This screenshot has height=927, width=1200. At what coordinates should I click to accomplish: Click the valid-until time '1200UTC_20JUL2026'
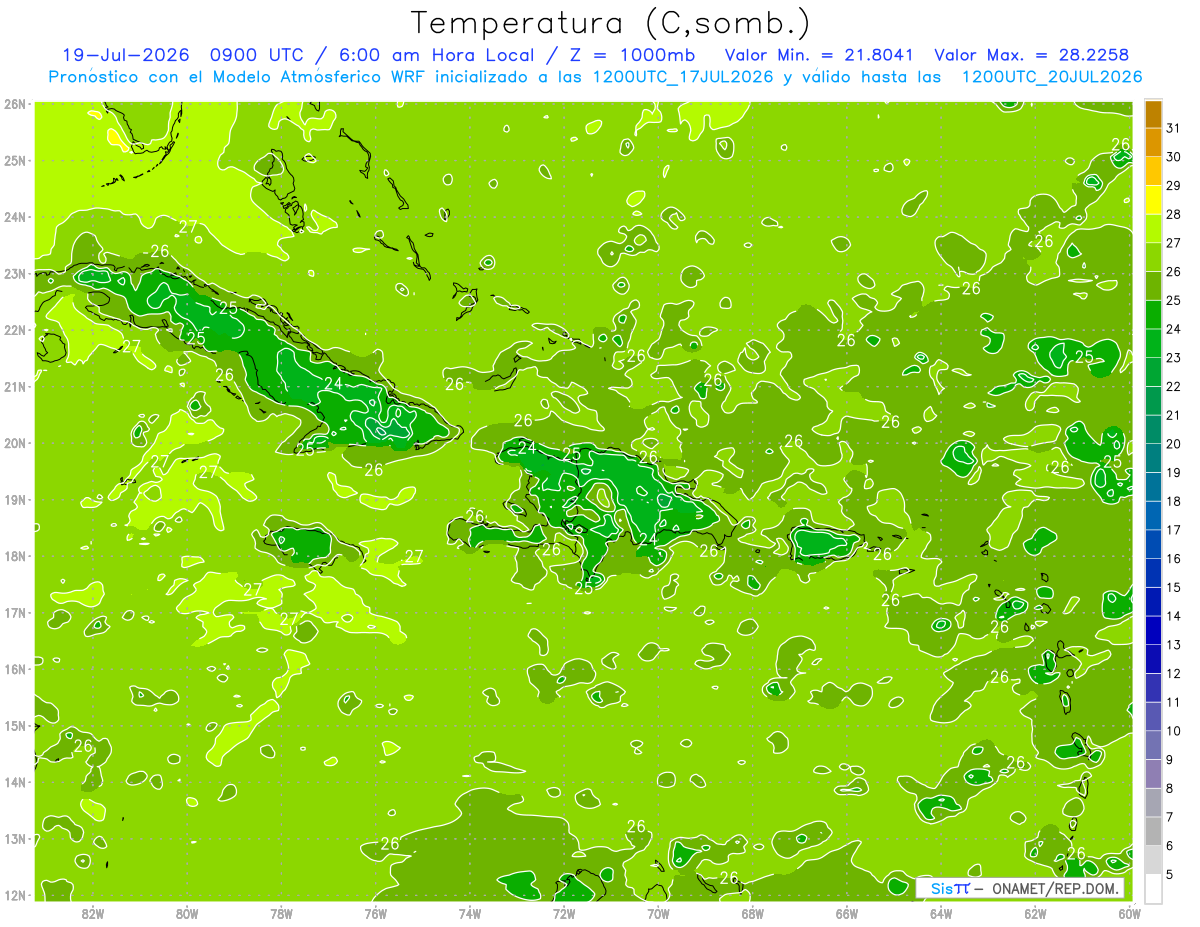click(1052, 76)
